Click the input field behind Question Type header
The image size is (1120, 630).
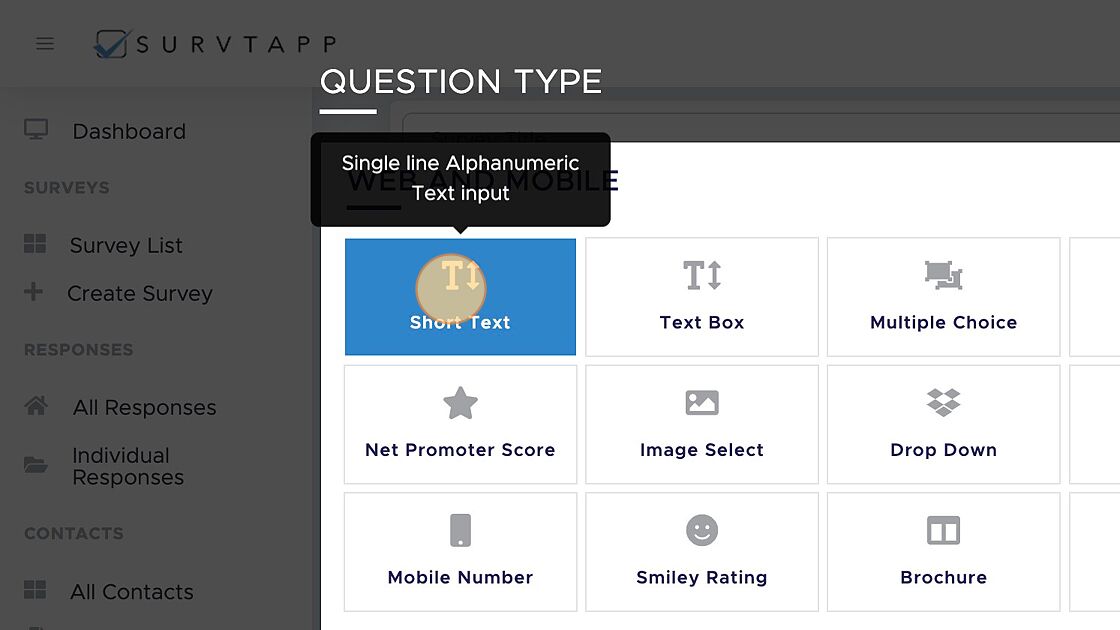(761, 127)
